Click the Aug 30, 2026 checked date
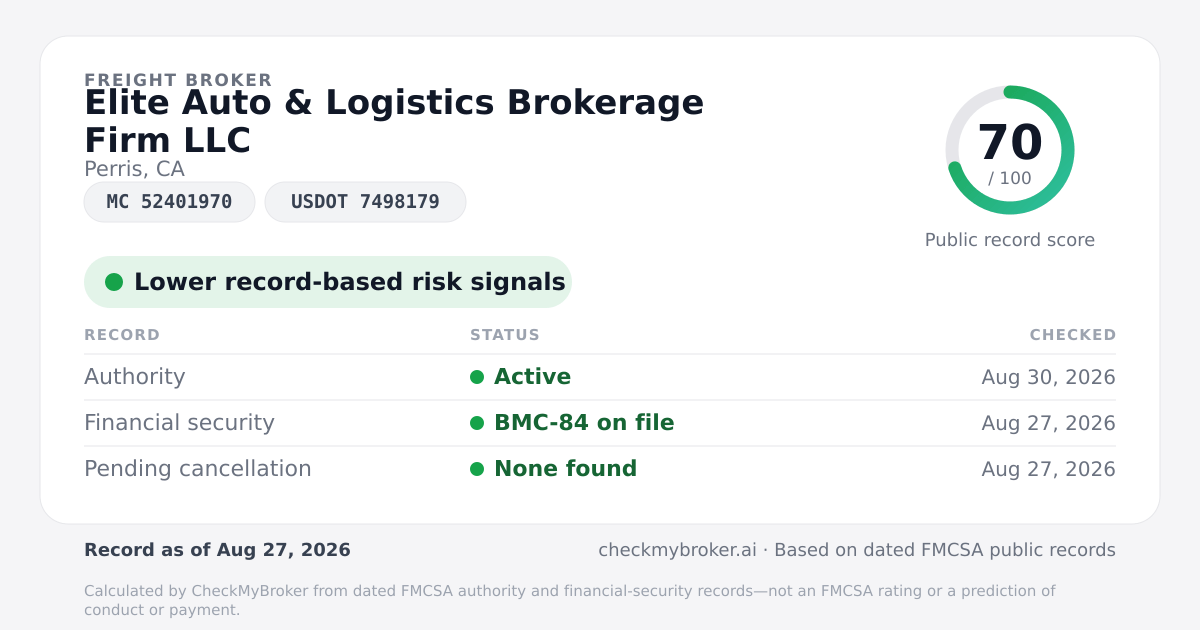 point(1048,377)
